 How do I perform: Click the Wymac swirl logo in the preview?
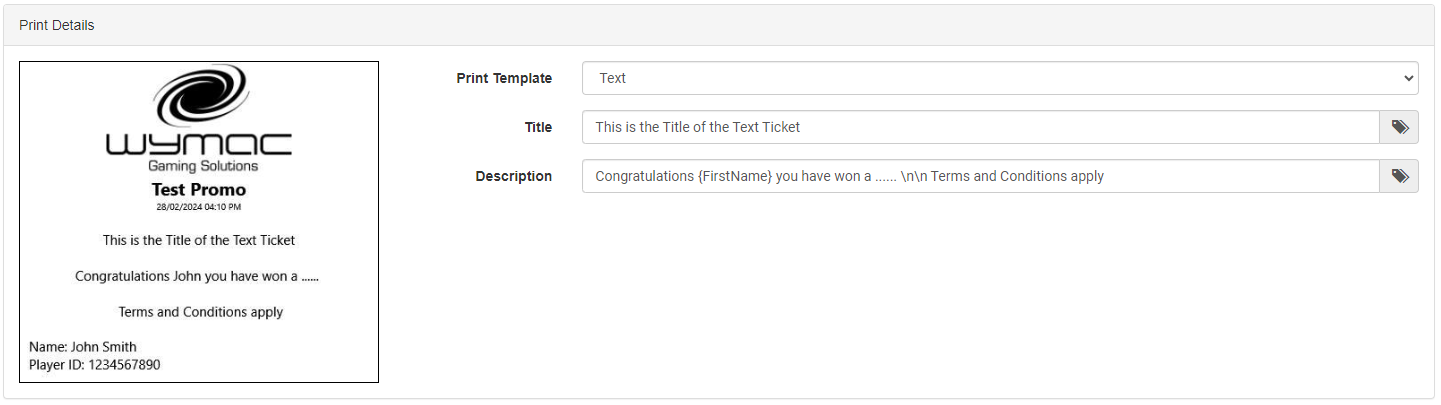199,94
